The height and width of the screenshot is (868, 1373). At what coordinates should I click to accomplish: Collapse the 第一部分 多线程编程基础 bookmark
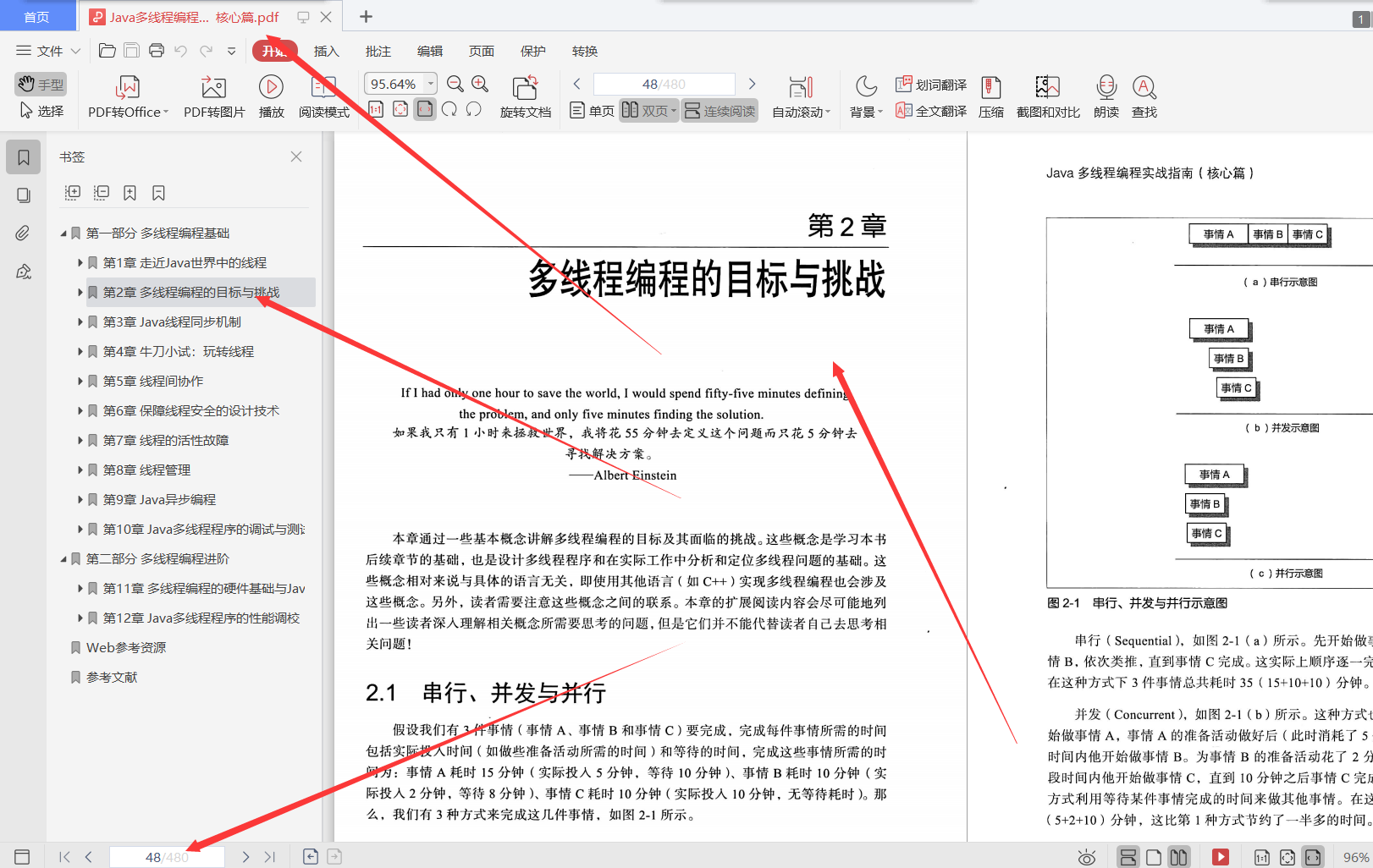(63, 233)
